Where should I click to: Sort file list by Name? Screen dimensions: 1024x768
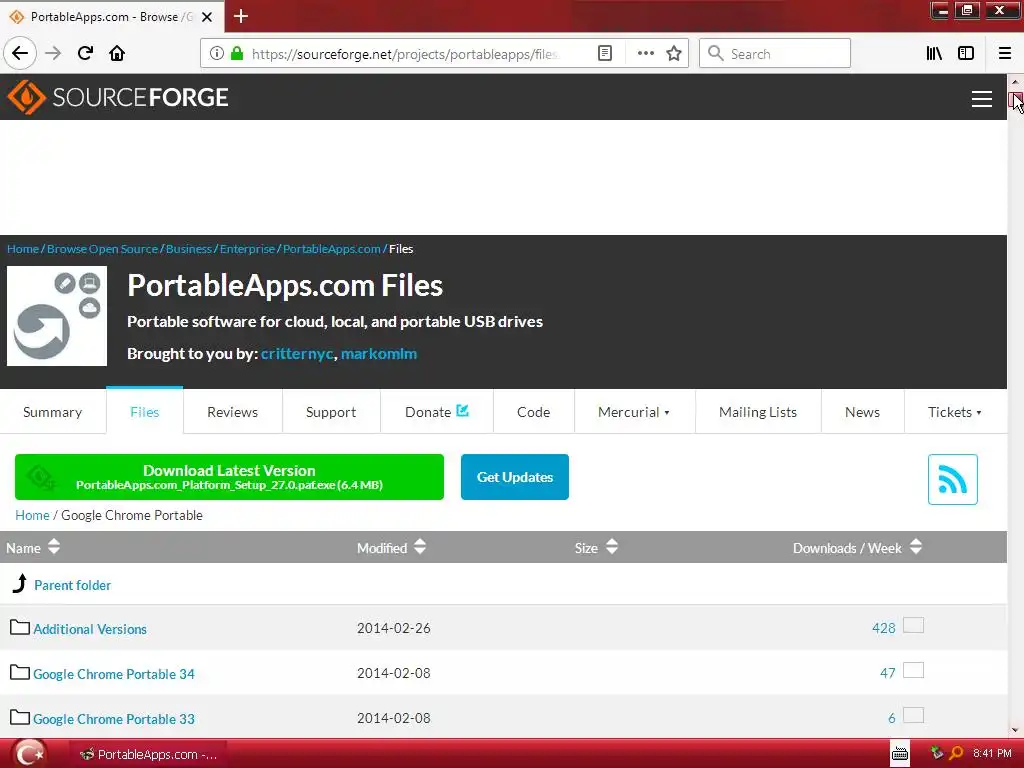(x=33, y=547)
